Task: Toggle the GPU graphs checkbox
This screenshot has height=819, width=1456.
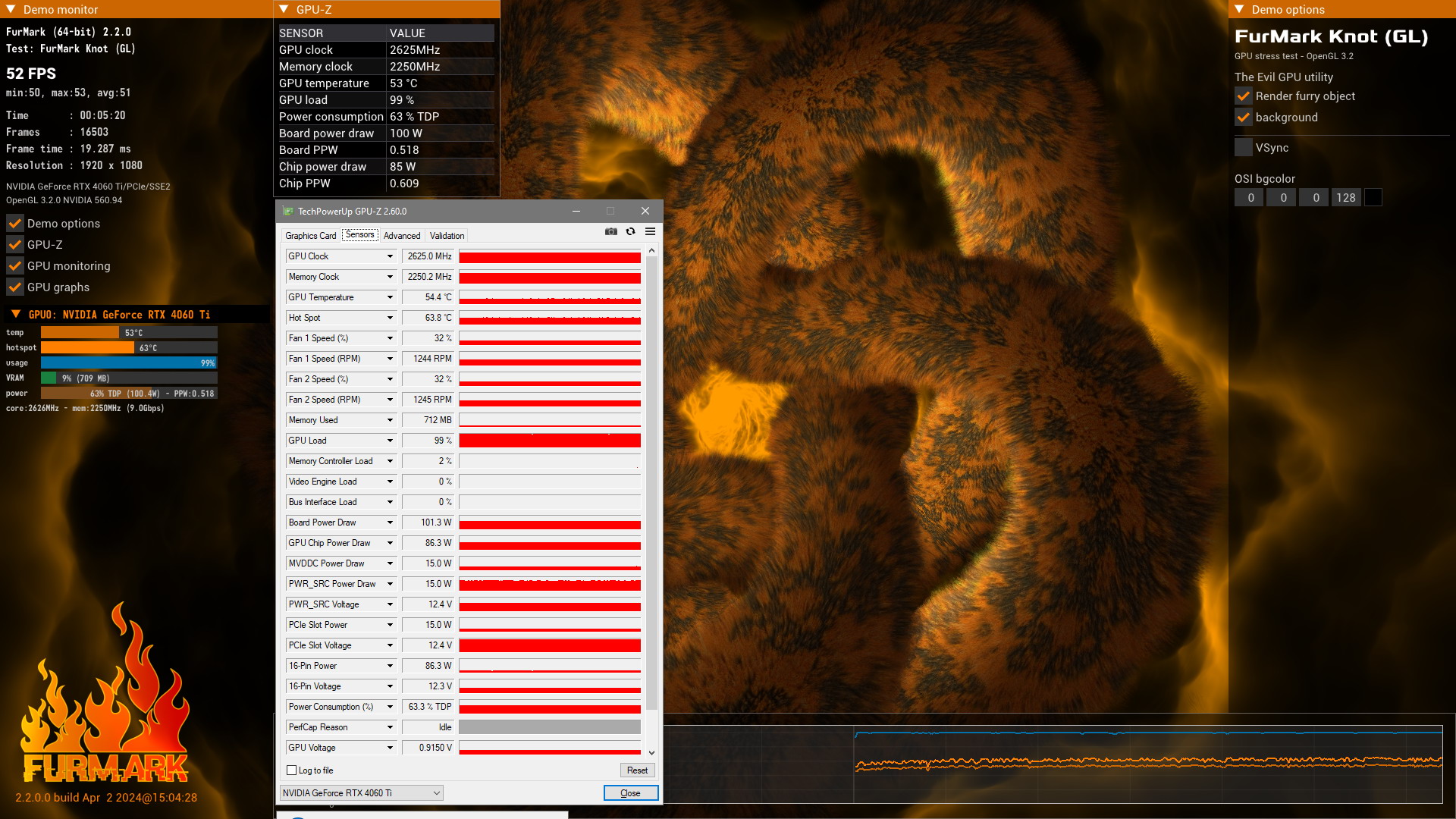Action: point(15,287)
